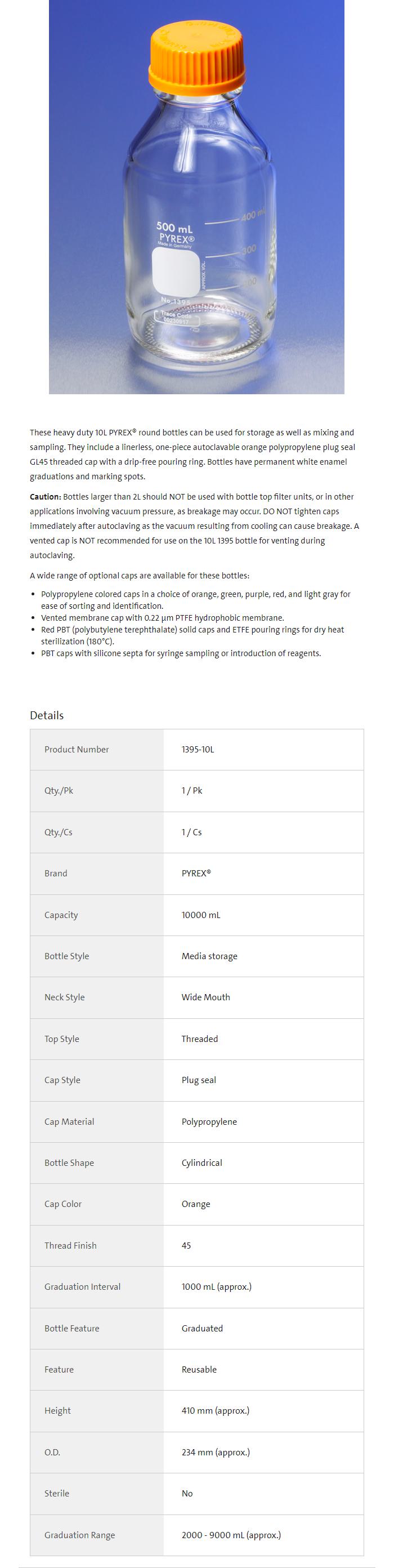Click the Neck Style value Wide Mouth
Viewport: 394px width, 1568px height.
tap(205, 997)
